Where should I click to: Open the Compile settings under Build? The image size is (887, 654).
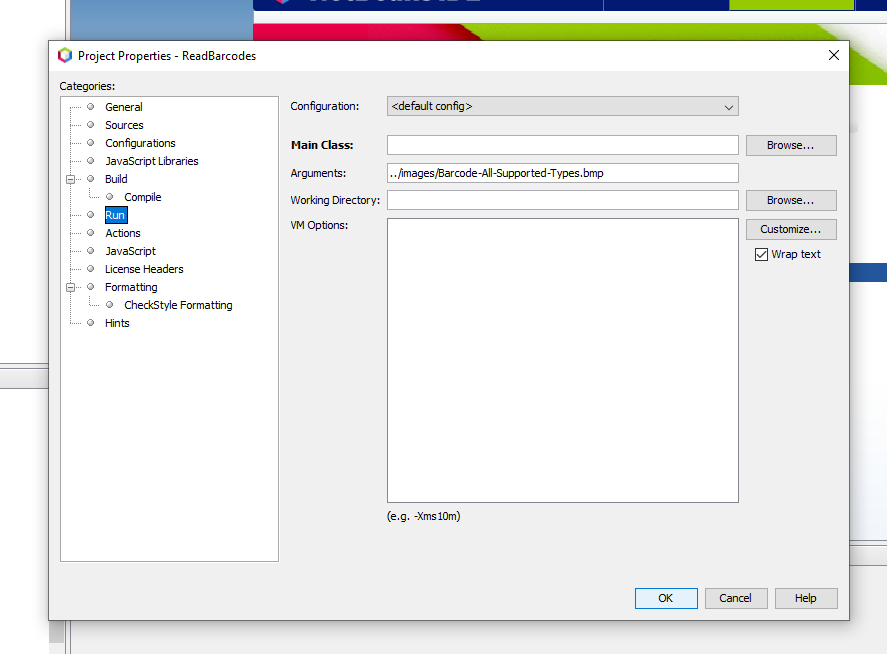coord(141,197)
